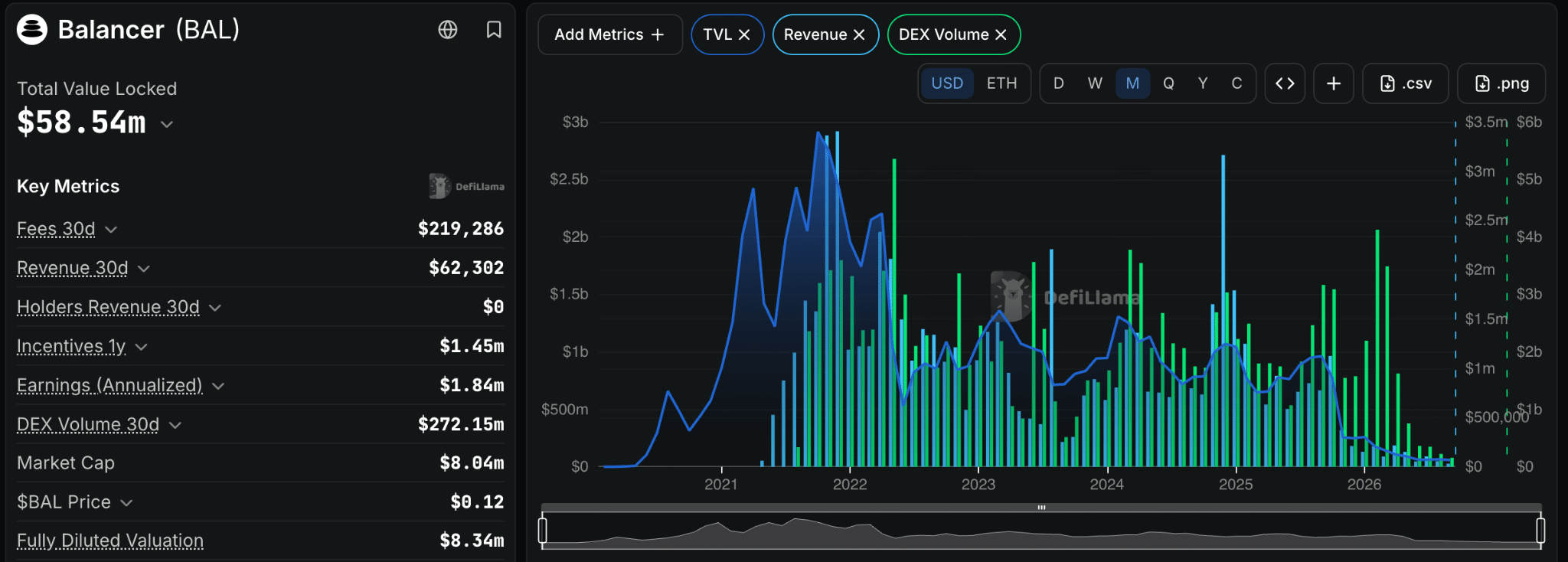Remove the Revenue metric chip
The image size is (1568, 562).
coord(859,34)
